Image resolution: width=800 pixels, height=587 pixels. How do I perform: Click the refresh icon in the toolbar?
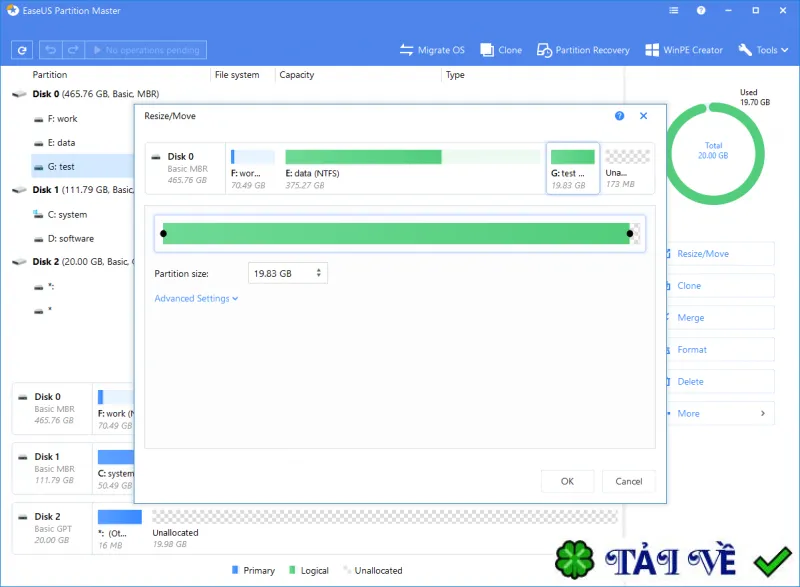tap(22, 50)
